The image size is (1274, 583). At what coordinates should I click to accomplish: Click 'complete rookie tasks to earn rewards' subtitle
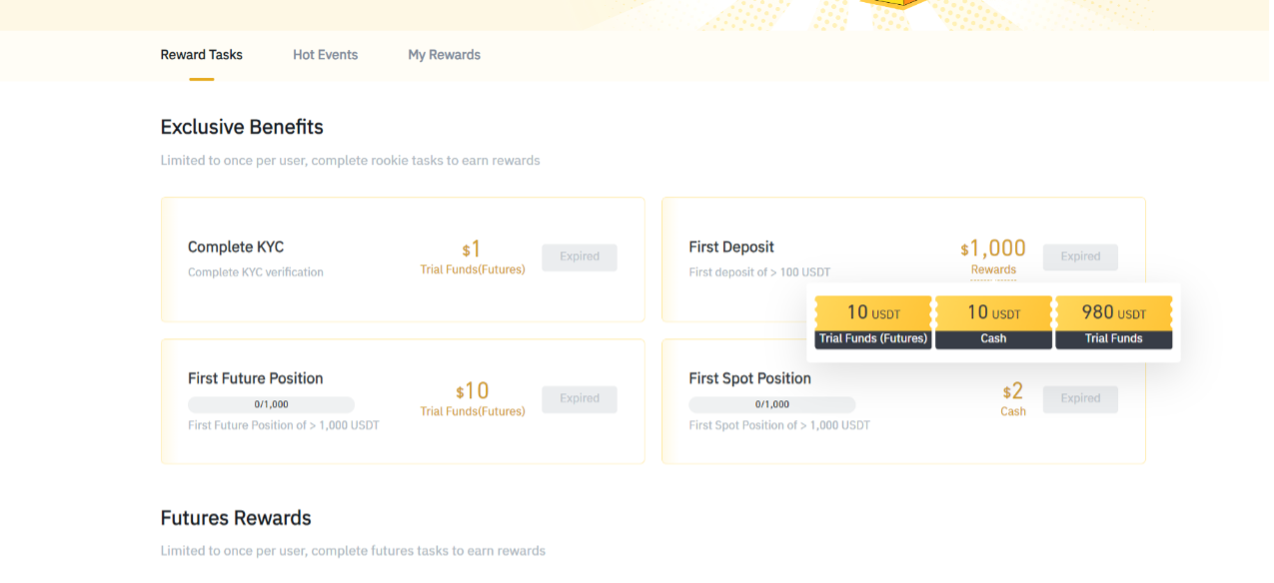click(x=426, y=160)
